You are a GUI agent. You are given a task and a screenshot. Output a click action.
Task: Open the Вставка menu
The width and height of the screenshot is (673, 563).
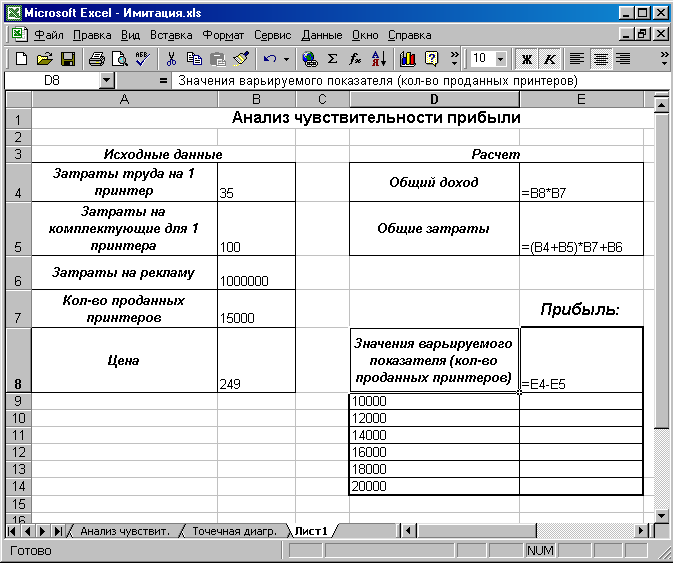pyautogui.click(x=171, y=35)
